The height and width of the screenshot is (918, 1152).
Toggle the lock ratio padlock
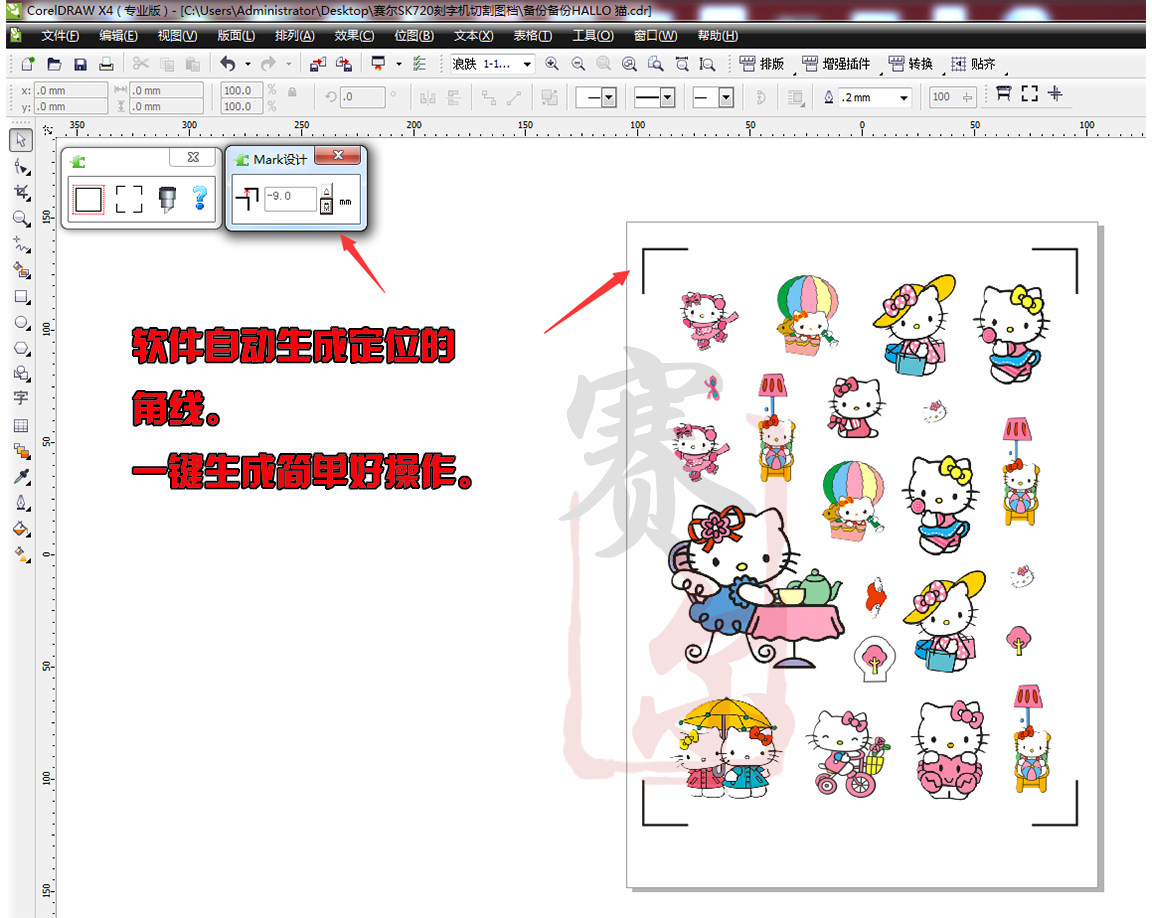[292, 93]
